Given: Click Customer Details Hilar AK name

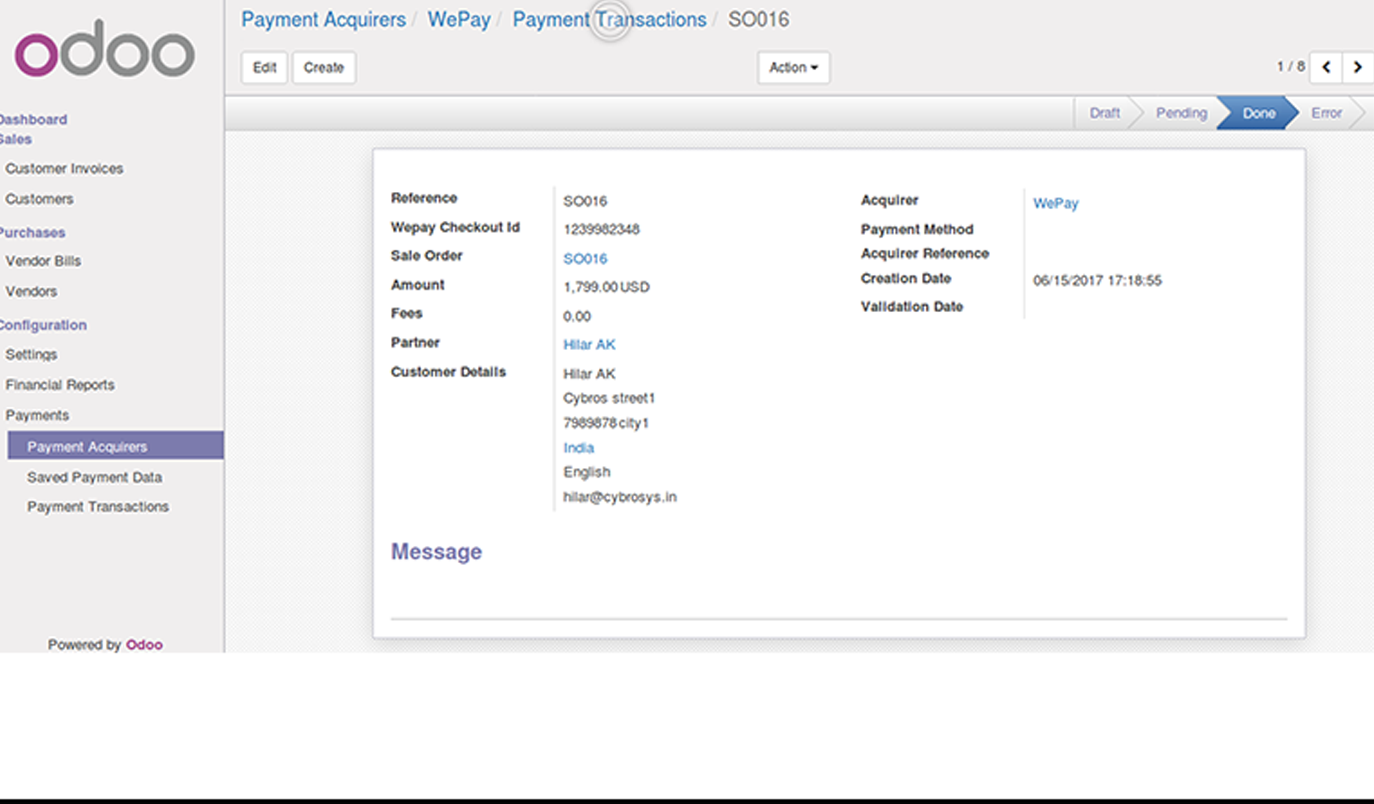Looking at the screenshot, I should (589, 373).
